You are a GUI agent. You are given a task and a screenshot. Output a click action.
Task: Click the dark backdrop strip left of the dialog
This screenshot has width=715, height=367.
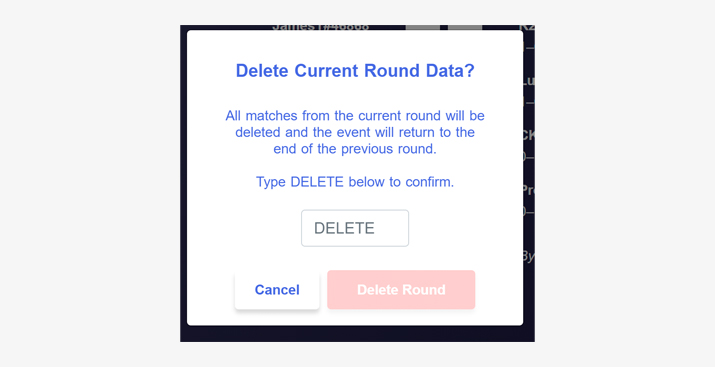[183, 182]
